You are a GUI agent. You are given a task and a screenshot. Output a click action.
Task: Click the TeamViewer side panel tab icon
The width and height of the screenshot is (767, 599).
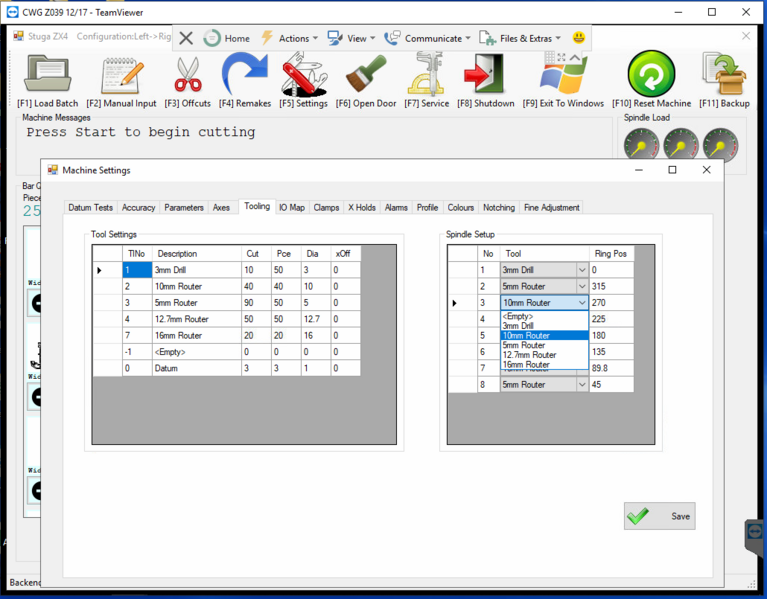[755, 532]
